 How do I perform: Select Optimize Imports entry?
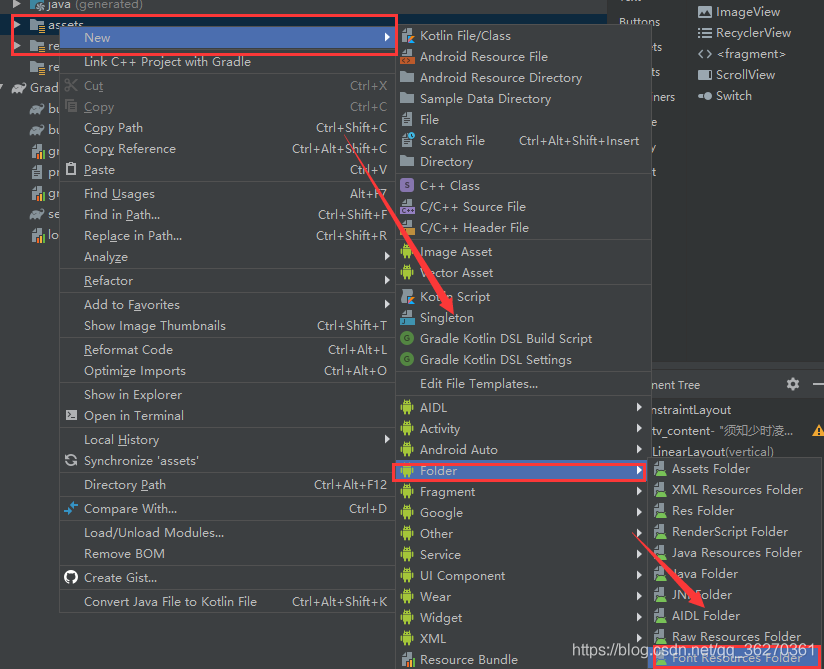click(228, 370)
